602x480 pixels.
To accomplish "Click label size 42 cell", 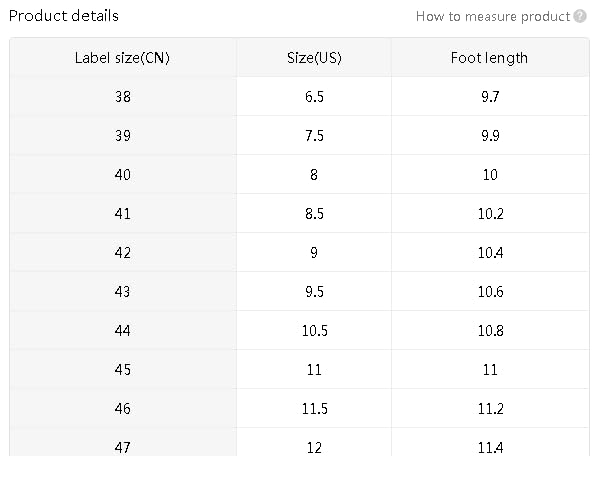I will (x=123, y=253).
